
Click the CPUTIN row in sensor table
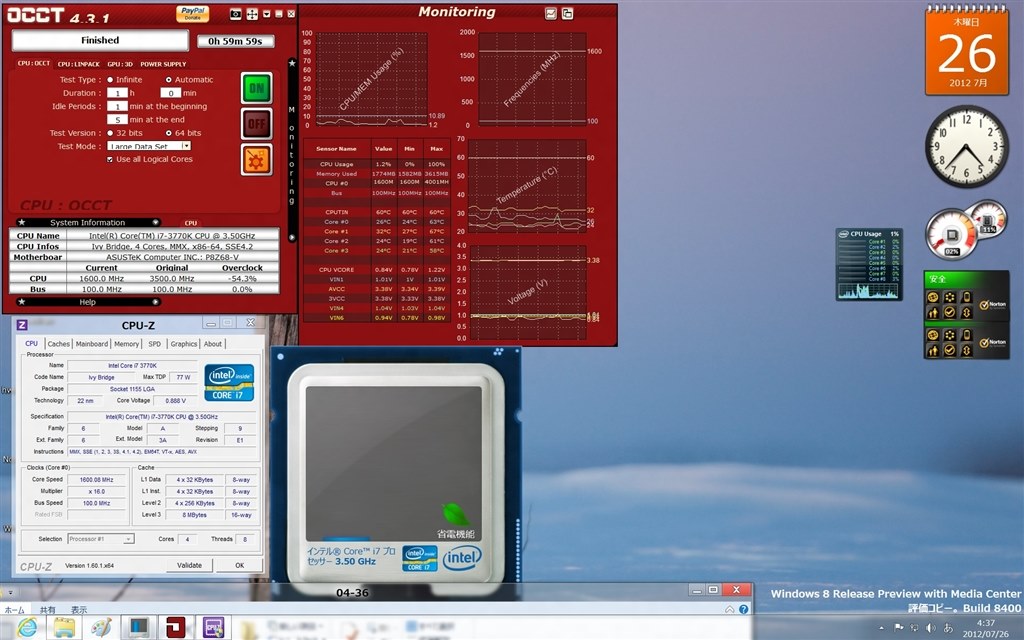coord(377,212)
